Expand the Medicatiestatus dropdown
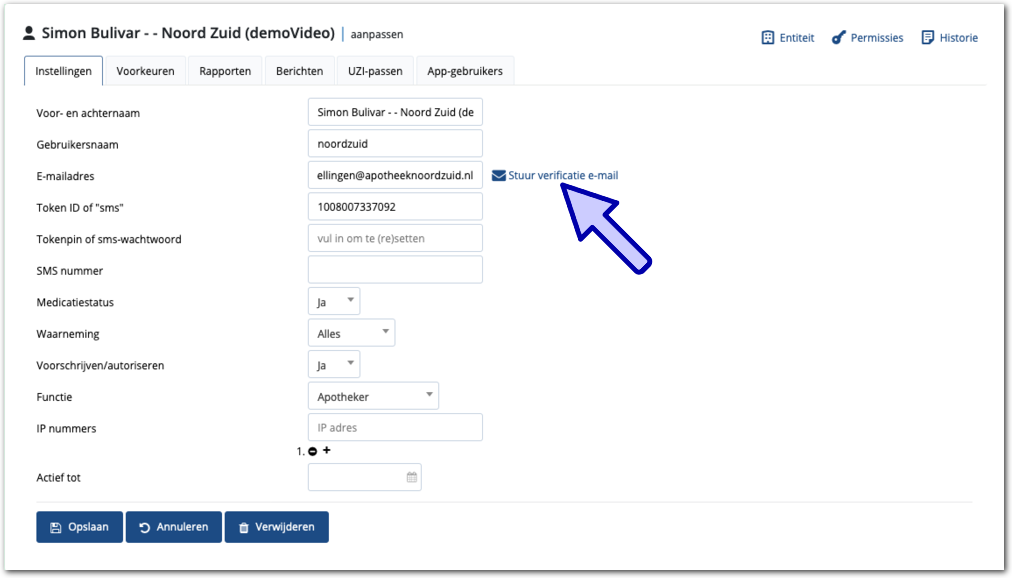Image resolution: width=1012 pixels, height=578 pixels. click(334, 301)
